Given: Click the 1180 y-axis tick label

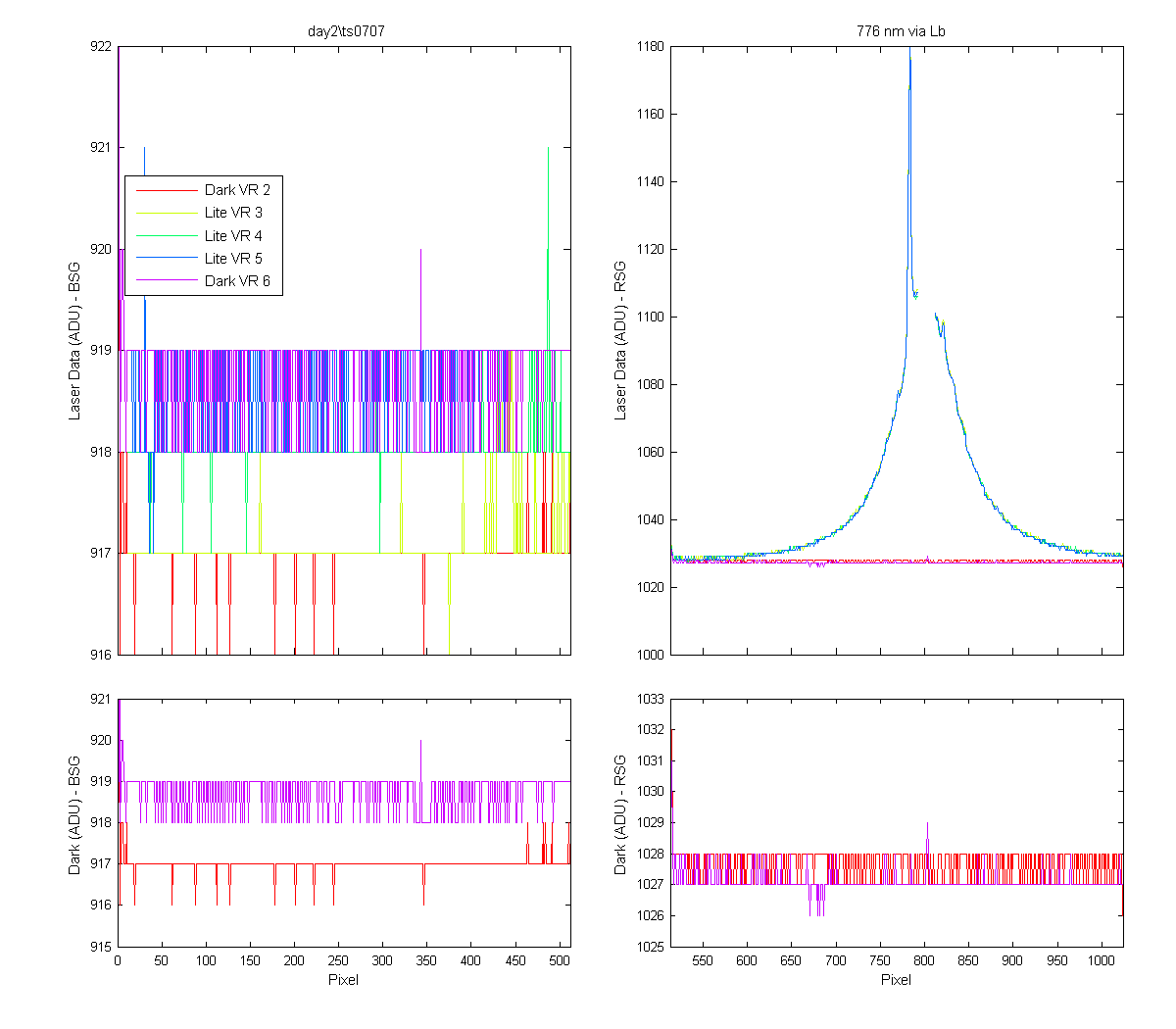Looking at the screenshot, I should 650,46.
